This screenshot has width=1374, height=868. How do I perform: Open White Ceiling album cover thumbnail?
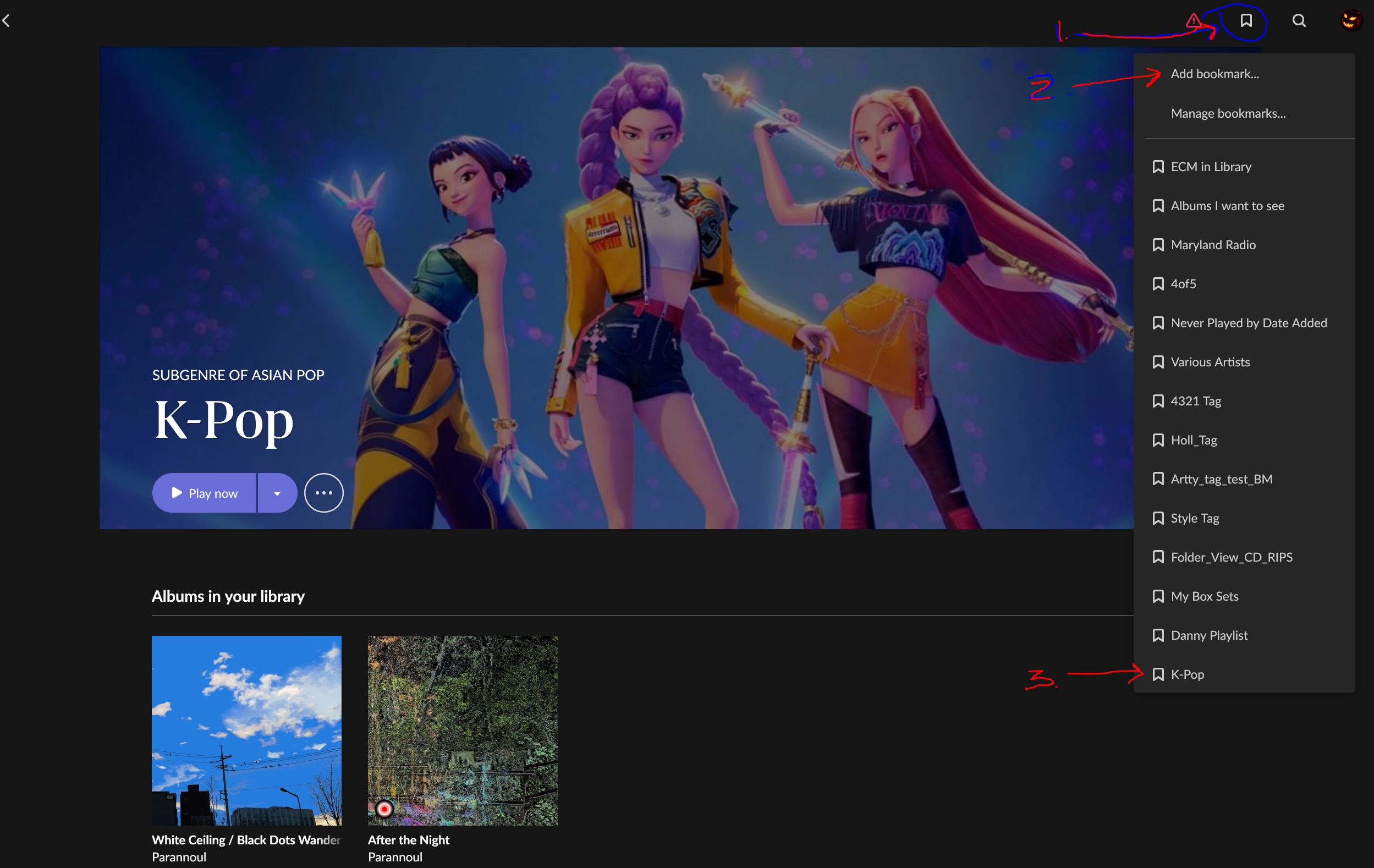coord(246,730)
